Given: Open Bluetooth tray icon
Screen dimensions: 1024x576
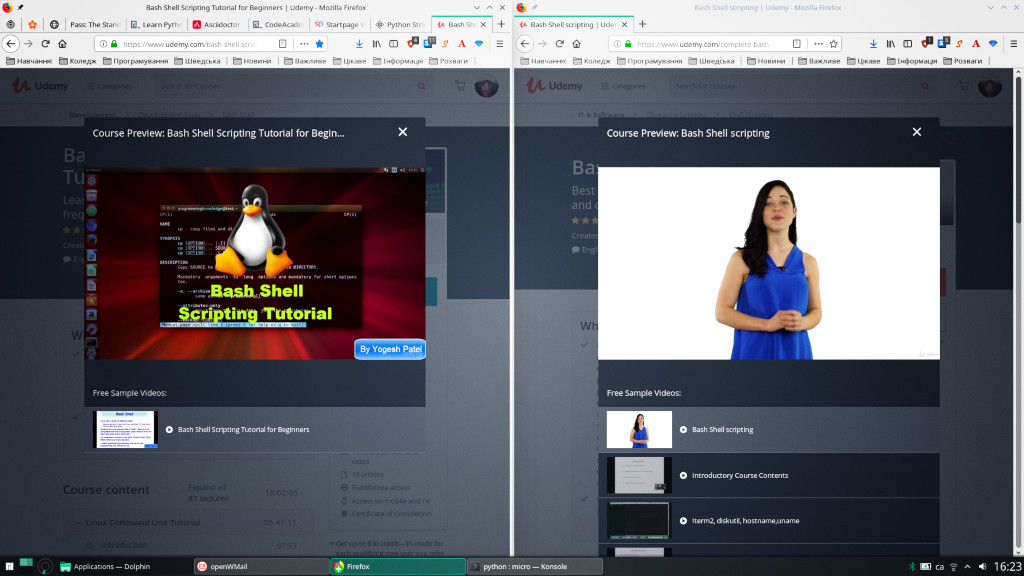Looking at the screenshot, I should [x=912, y=566].
